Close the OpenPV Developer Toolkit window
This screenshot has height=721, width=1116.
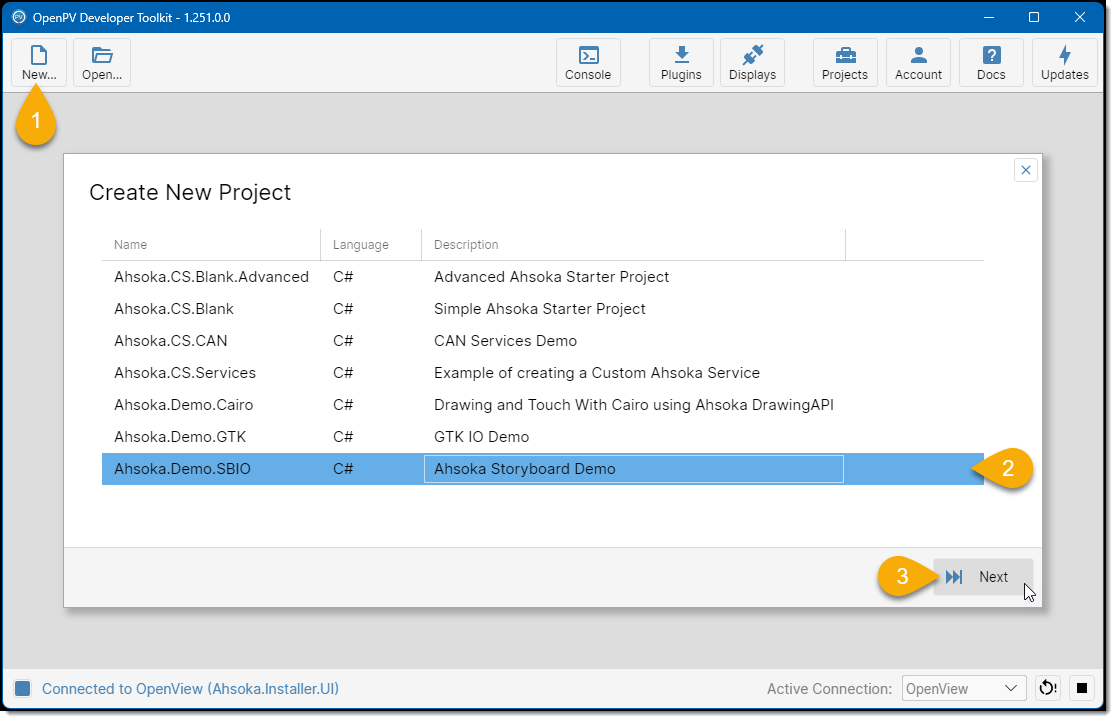[x=1080, y=17]
